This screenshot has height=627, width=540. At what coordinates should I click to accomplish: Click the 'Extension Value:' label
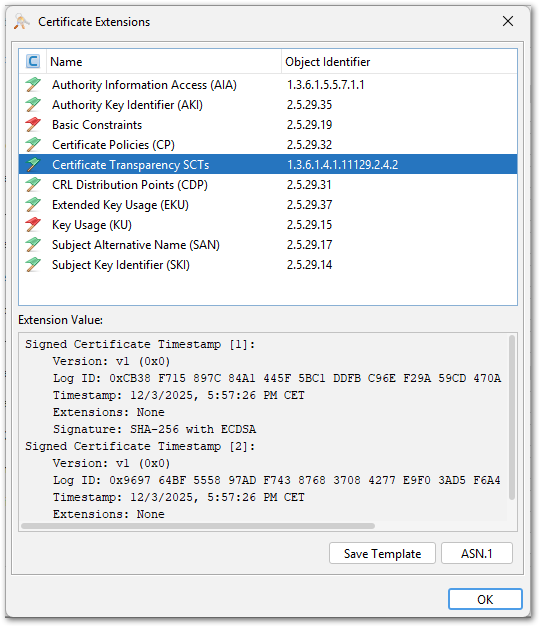pos(60,320)
